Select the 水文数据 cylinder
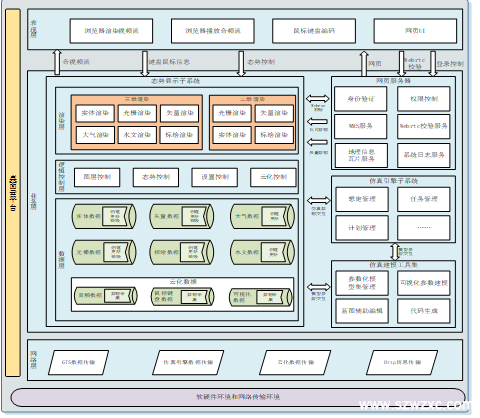The width and height of the screenshot is (480, 418). click(x=263, y=252)
